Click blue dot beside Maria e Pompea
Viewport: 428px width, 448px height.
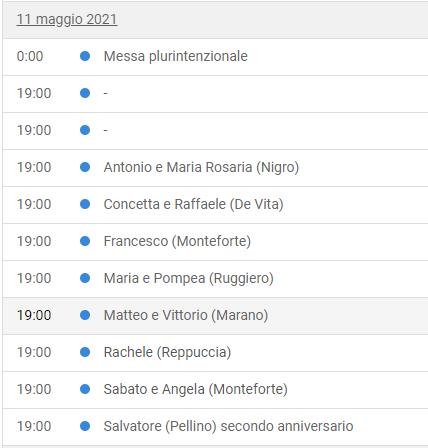[x=85, y=278]
